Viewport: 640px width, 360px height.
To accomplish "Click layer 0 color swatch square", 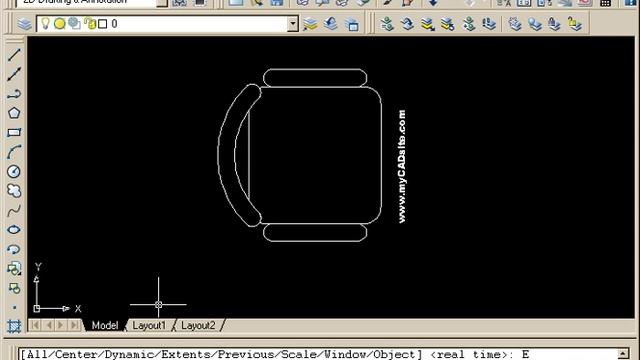I will tap(102, 24).
